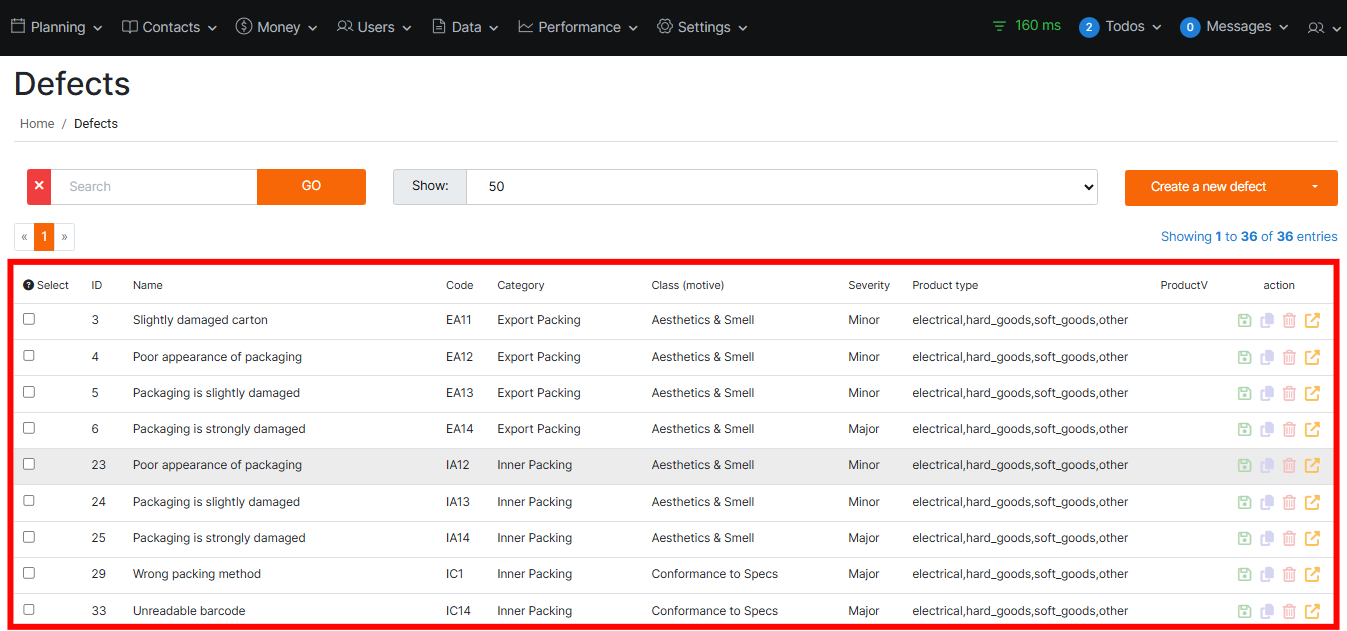Tick the checkbox for defect ID 3
The width and height of the screenshot is (1347, 631).
29,319
